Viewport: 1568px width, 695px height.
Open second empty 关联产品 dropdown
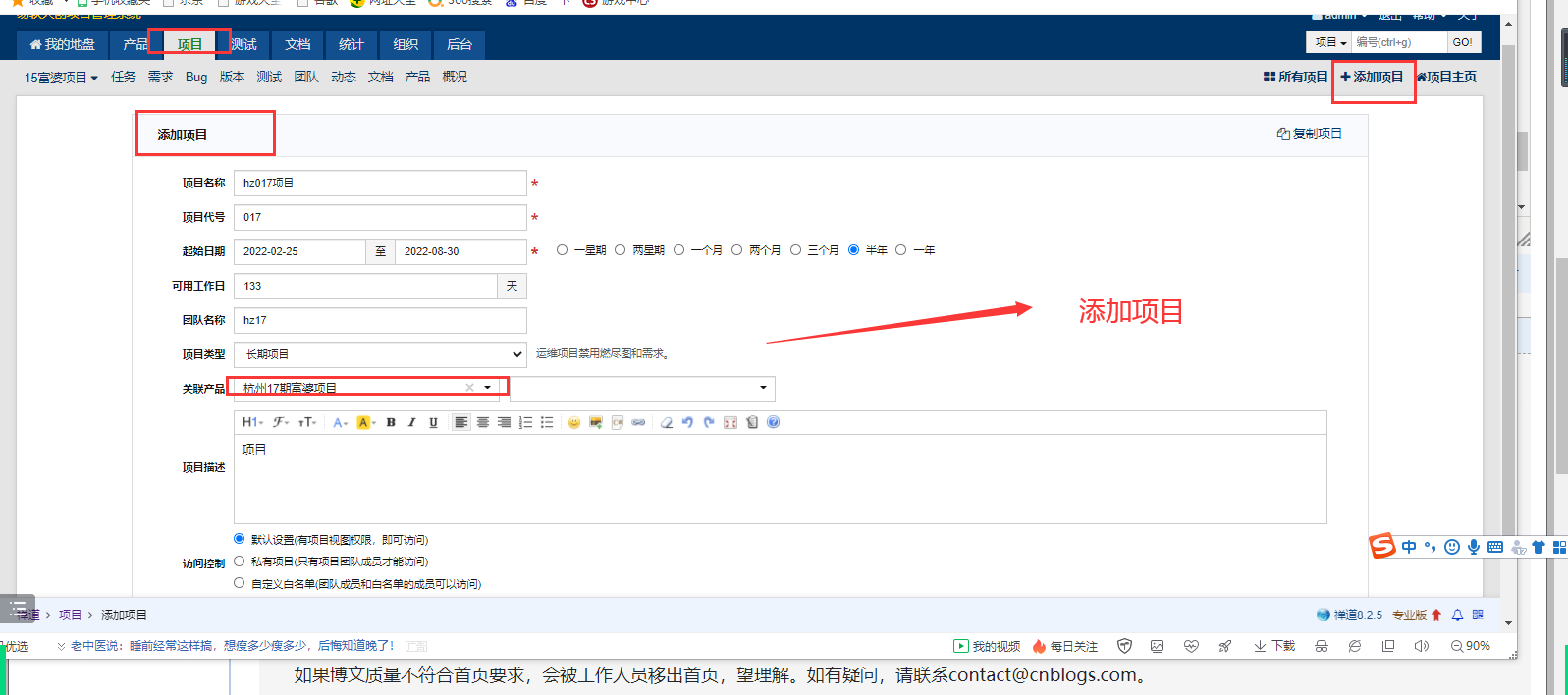642,389
